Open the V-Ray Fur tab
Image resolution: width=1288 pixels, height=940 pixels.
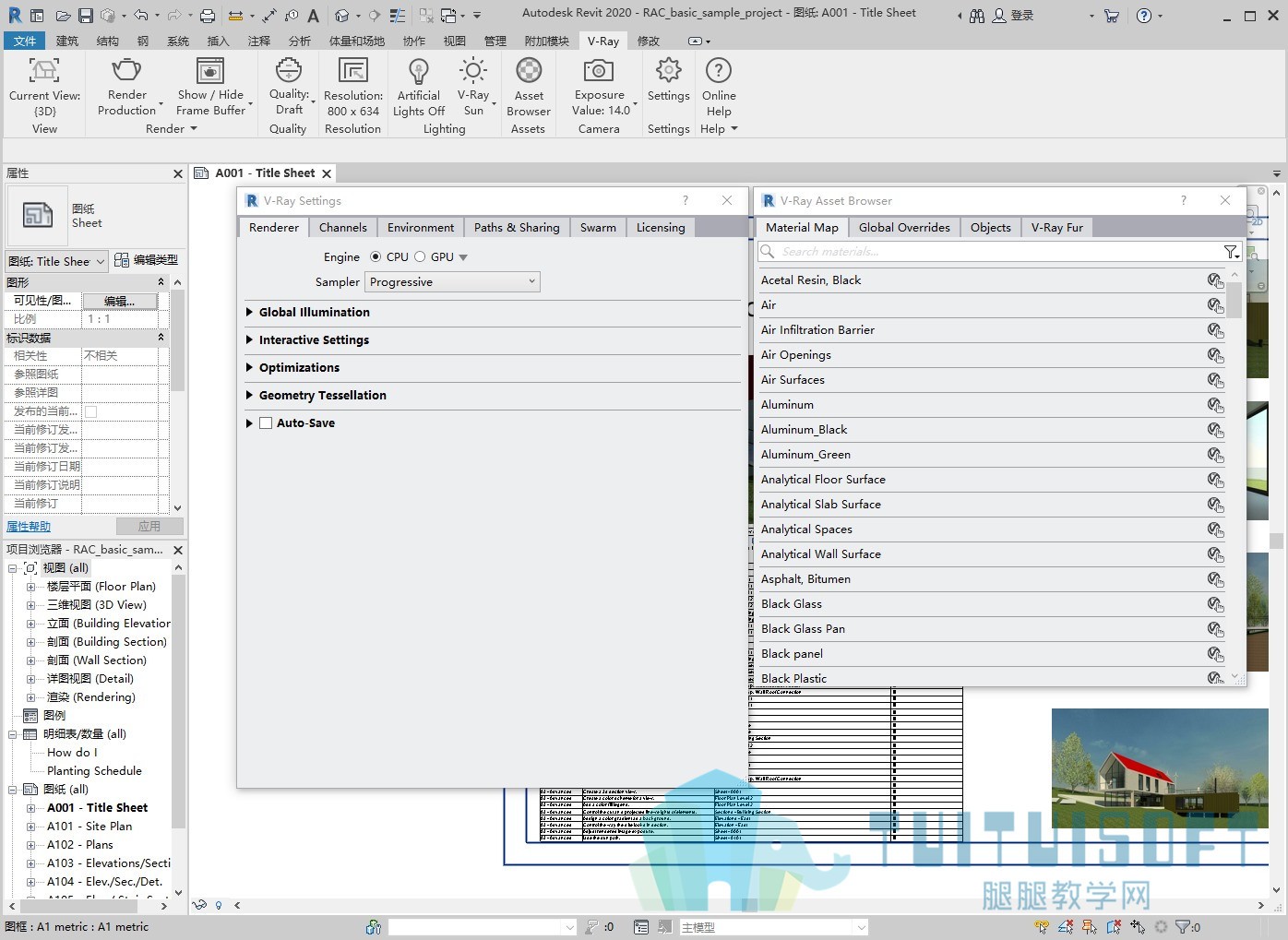coord(1057,228)
